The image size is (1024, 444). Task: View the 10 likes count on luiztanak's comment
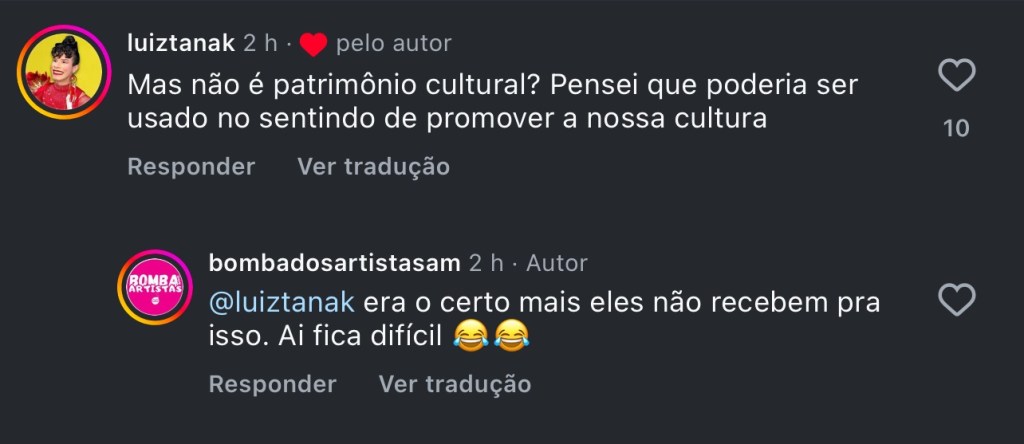[x=957, y=128]
